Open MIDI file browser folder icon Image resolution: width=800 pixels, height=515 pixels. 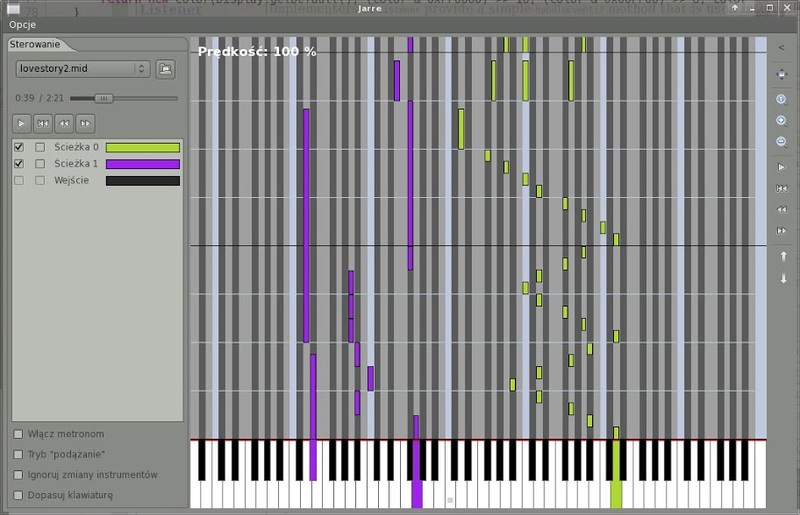pyautogui.click(x=165, y=69)
